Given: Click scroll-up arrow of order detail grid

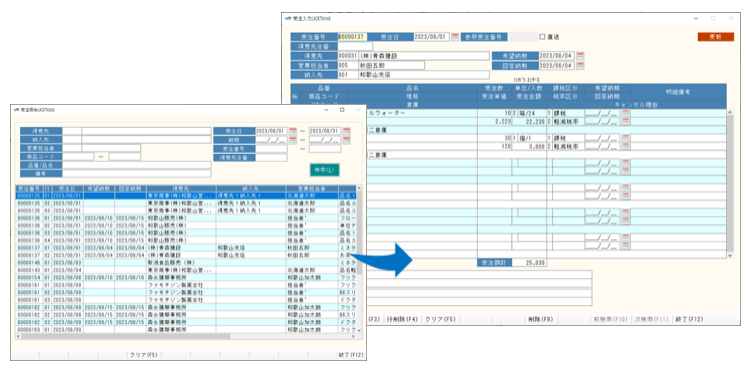Looking at the screenshot, I should pos(730,112).
